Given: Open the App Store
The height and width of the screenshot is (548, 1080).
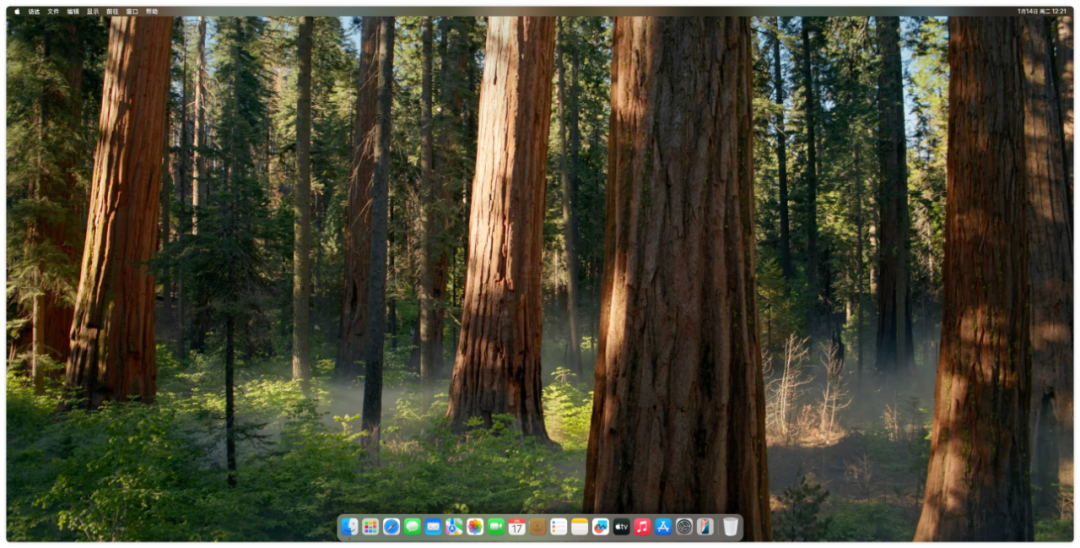Looking at the screenshot, I should pyautogui.click(x=663, y=526).
